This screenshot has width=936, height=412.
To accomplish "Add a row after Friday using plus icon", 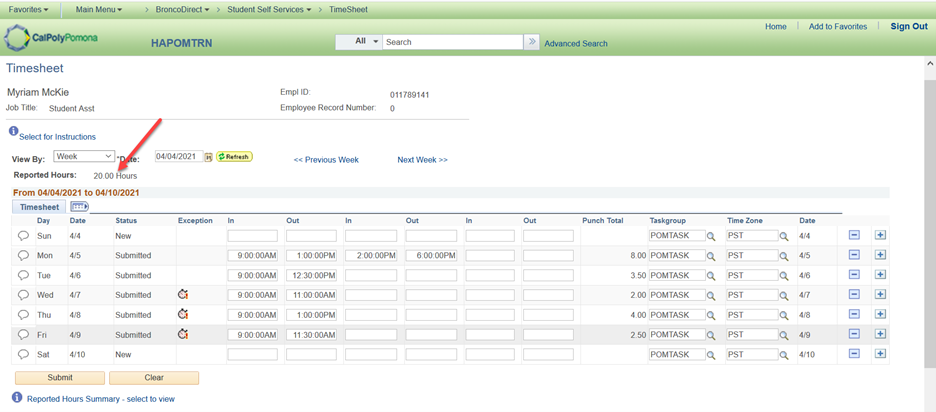I will point(880,334).
